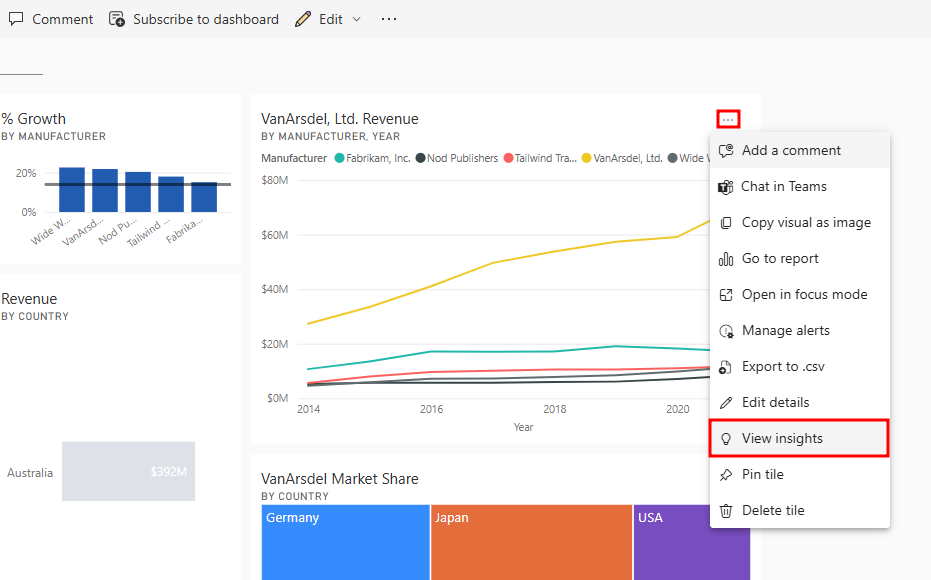Click the Revenue by country tile title
The height and width of the screenshot is (580, 931).
click(29, 299)
